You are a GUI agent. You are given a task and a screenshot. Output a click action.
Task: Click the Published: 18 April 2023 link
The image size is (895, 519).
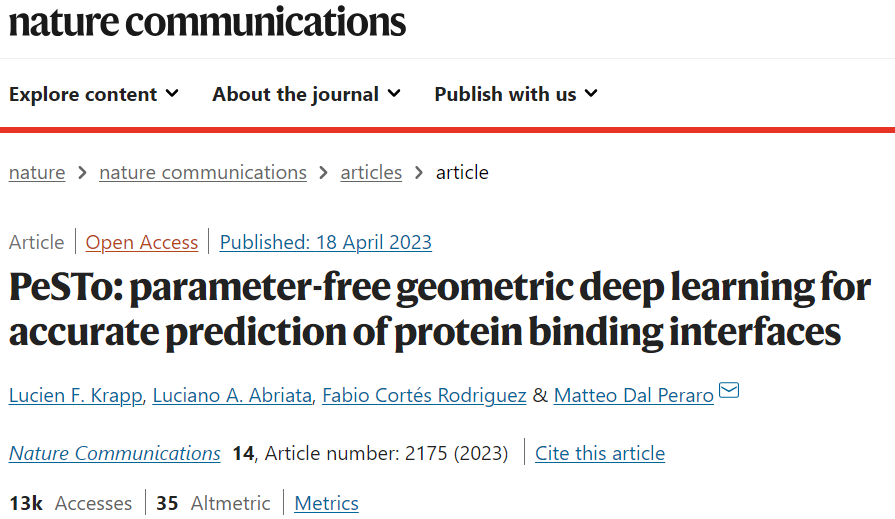click(325, 242)
